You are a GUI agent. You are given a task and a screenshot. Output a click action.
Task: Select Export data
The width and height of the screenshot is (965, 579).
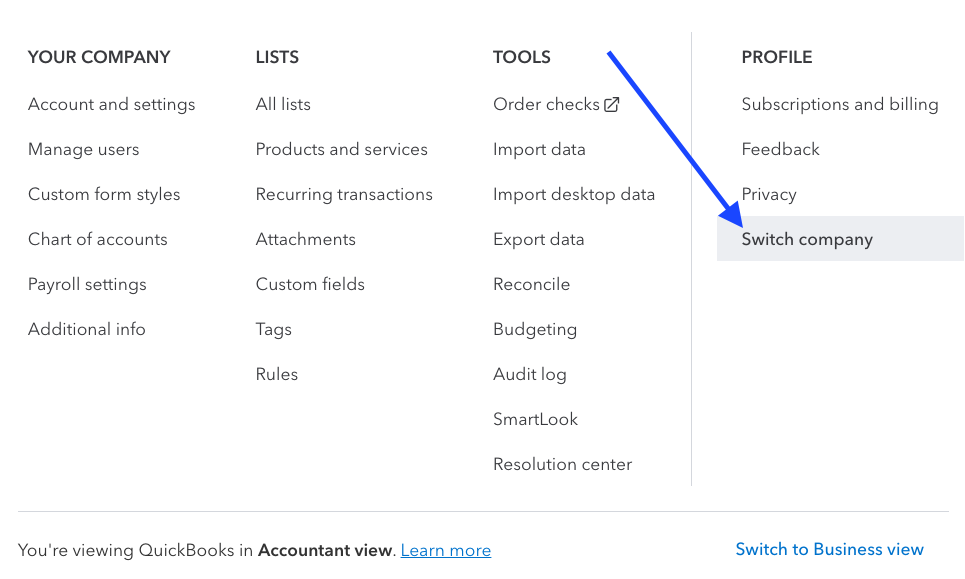pyautogui.click(x=538, y=239)
